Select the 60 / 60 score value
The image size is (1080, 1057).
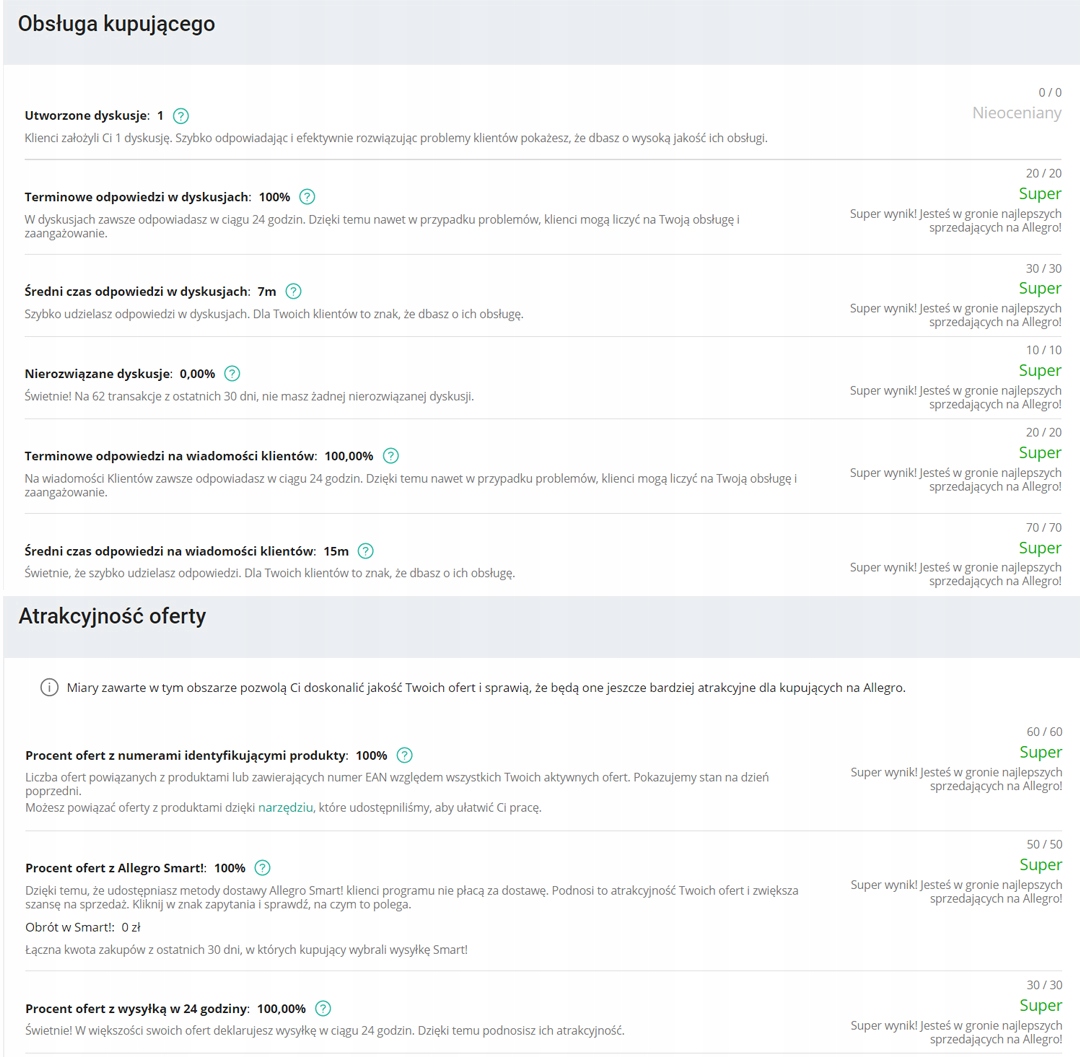click(1044, 732)
